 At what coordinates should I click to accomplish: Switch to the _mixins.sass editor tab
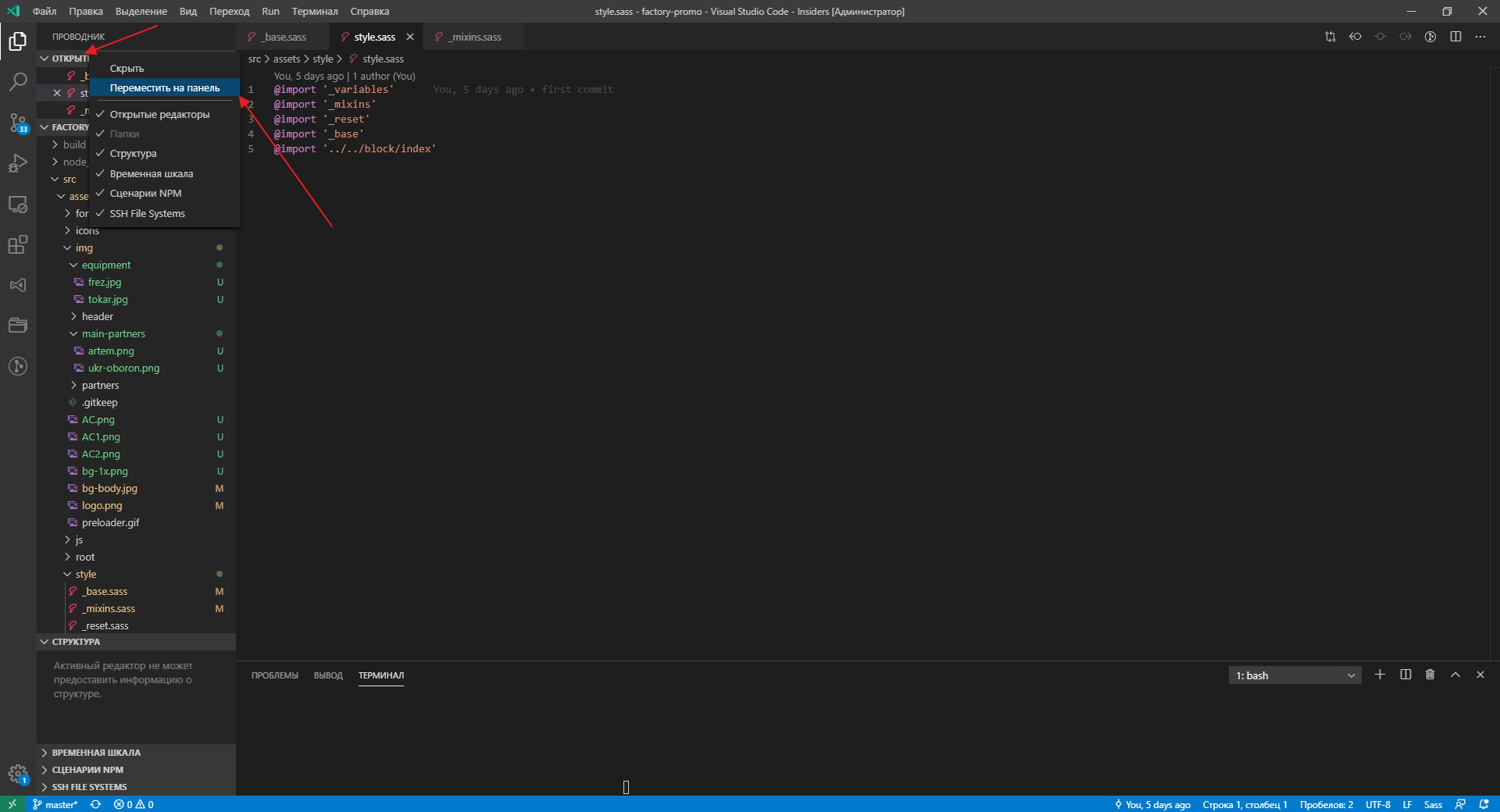pyautogui.click(x=474, y=37)
